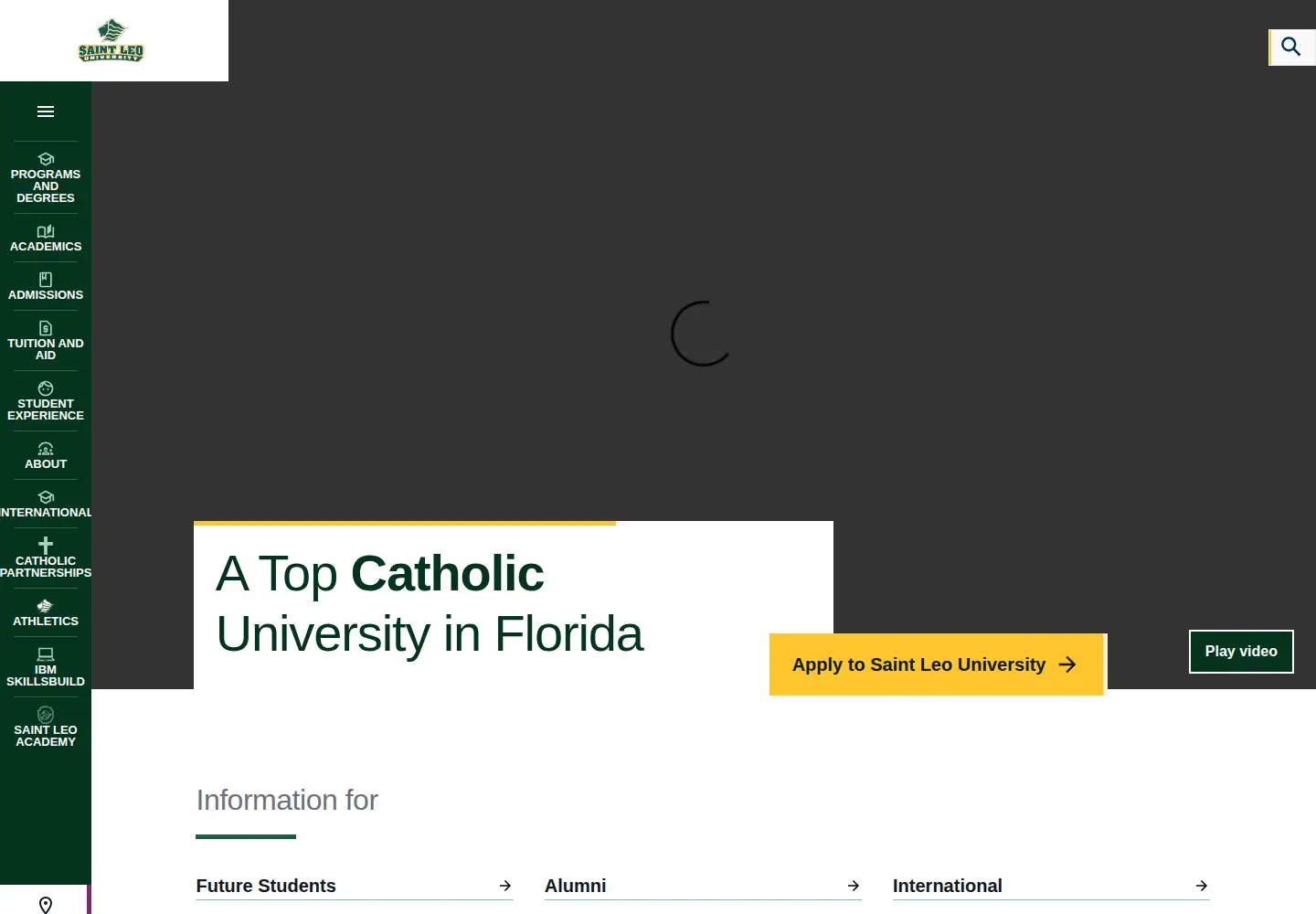Click the lion icon above Athletics
This screenshot has height=914, width=1316.
[46, 606]
